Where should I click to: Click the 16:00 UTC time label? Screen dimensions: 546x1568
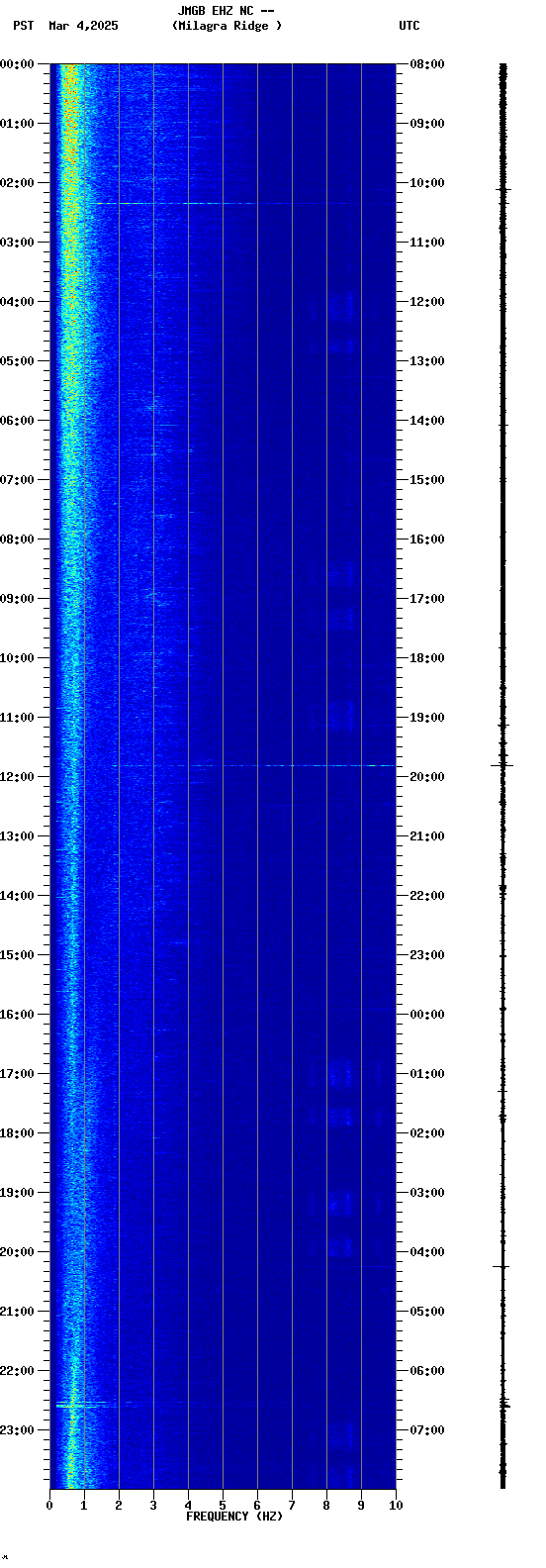tap(427, 539)
